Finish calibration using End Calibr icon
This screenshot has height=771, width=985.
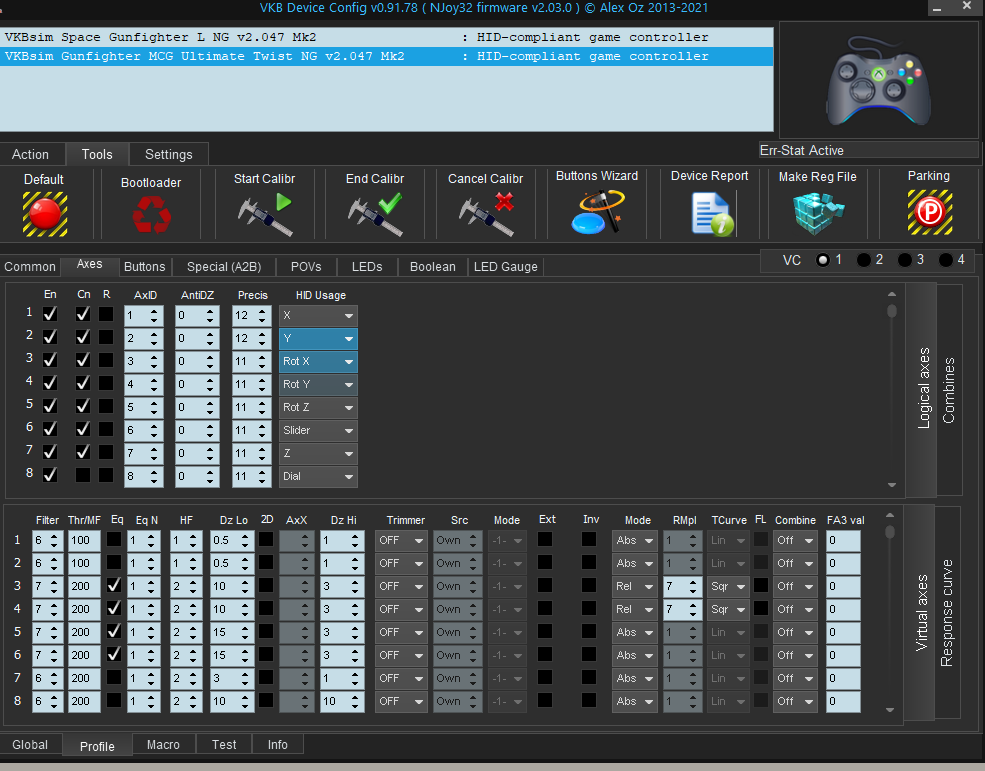pos(375,214)
